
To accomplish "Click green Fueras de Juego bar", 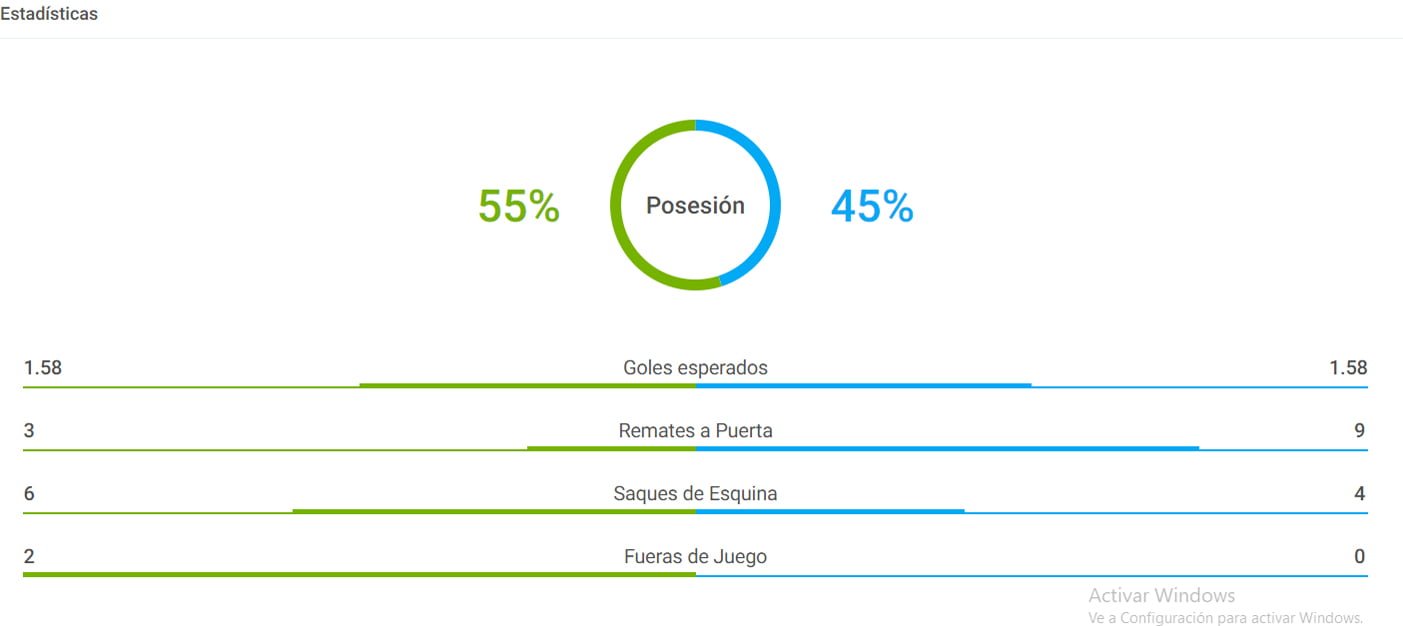I will 359,574.
